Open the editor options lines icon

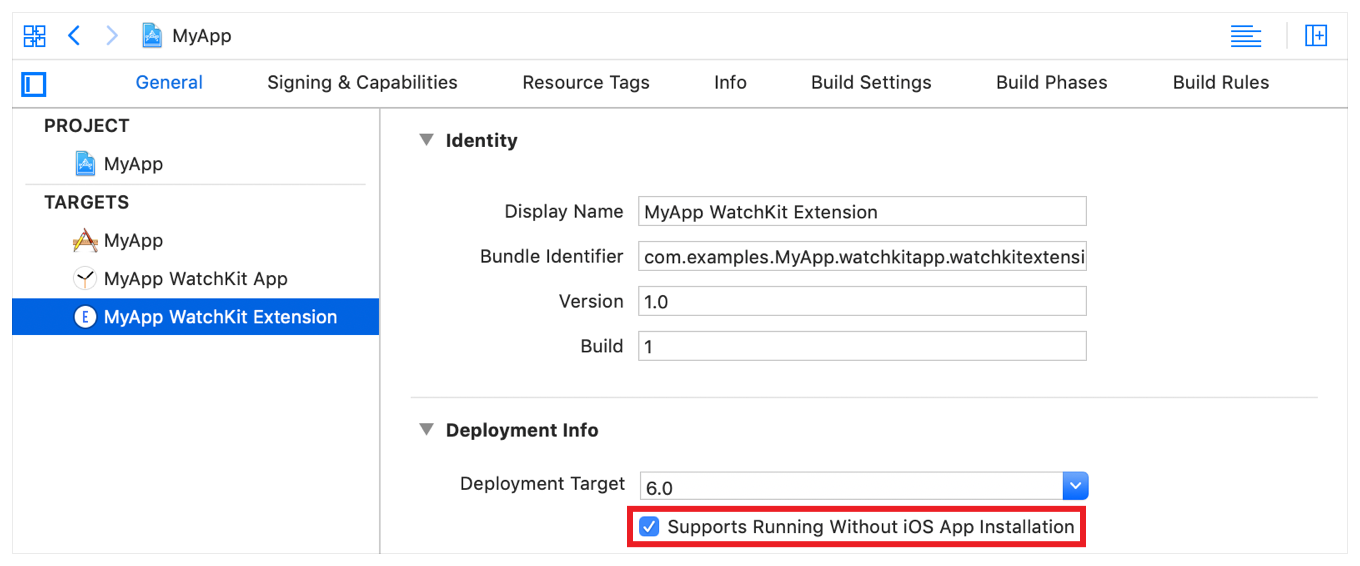click(1245, 36)
